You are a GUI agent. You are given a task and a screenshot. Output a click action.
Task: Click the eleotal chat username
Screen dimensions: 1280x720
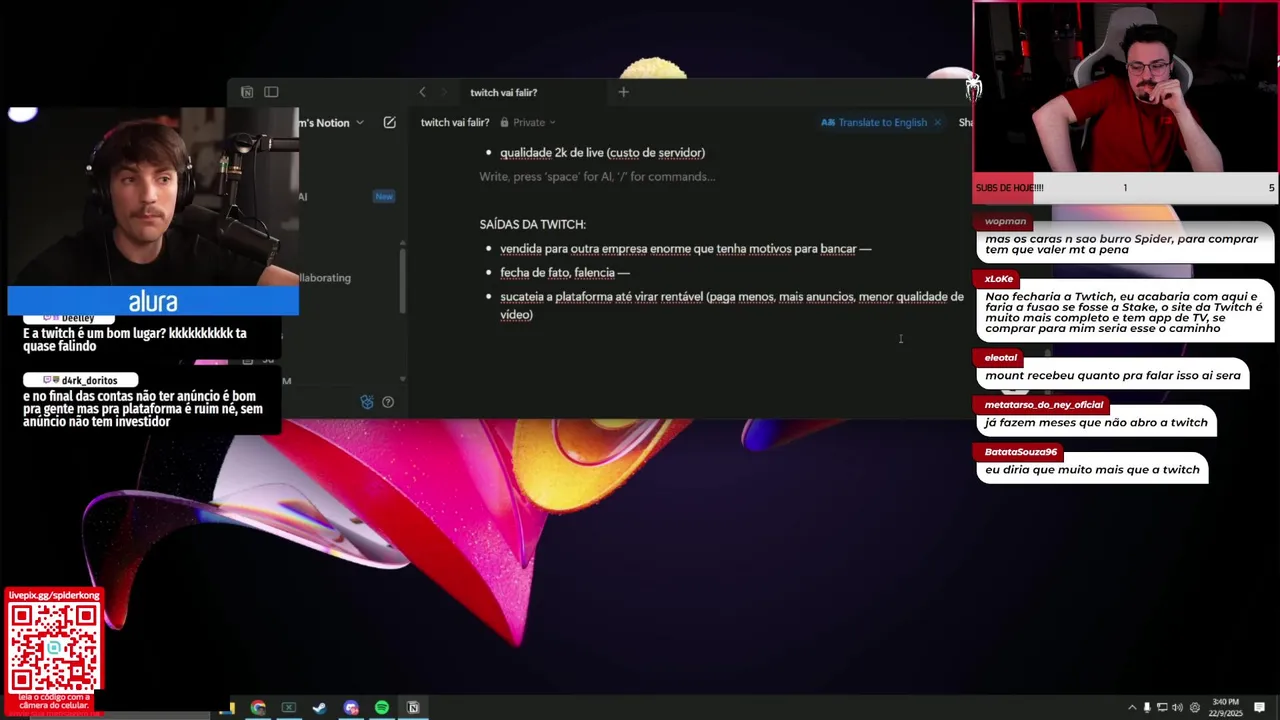click(x=1000, y=357)
